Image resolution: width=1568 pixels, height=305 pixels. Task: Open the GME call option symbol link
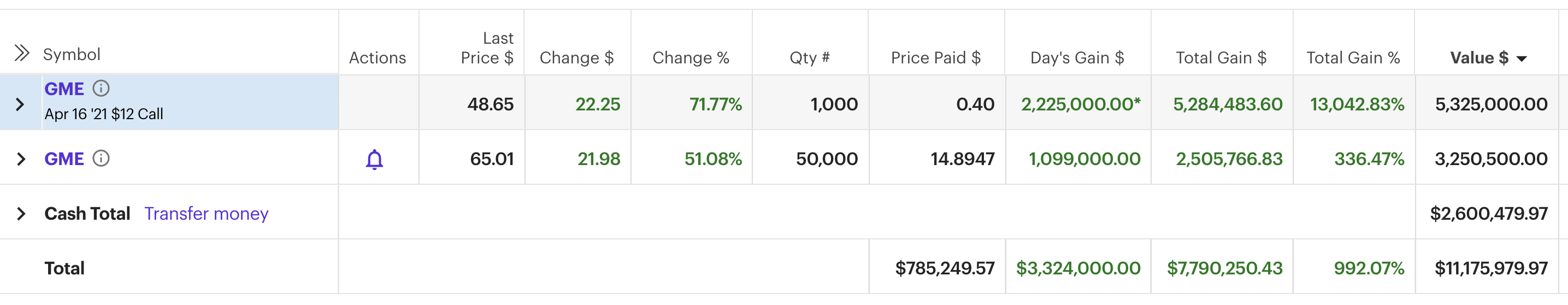point(64,89)
